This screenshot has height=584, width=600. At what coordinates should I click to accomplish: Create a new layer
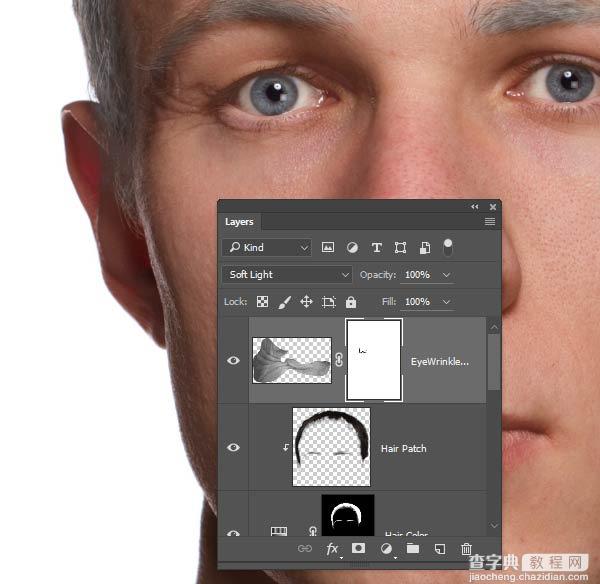click(440, 549)
